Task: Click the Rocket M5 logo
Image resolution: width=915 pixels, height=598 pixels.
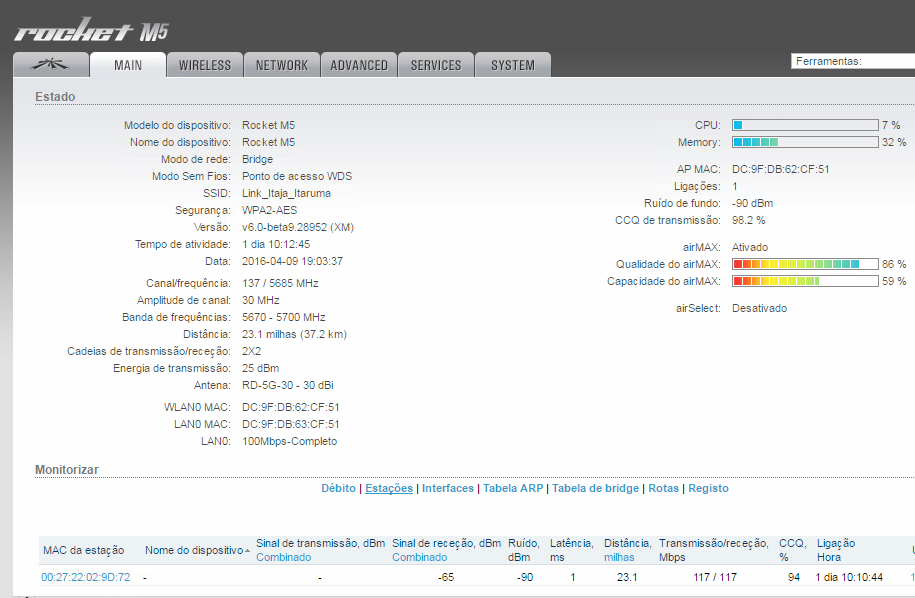Action: [x=91, y=30]
